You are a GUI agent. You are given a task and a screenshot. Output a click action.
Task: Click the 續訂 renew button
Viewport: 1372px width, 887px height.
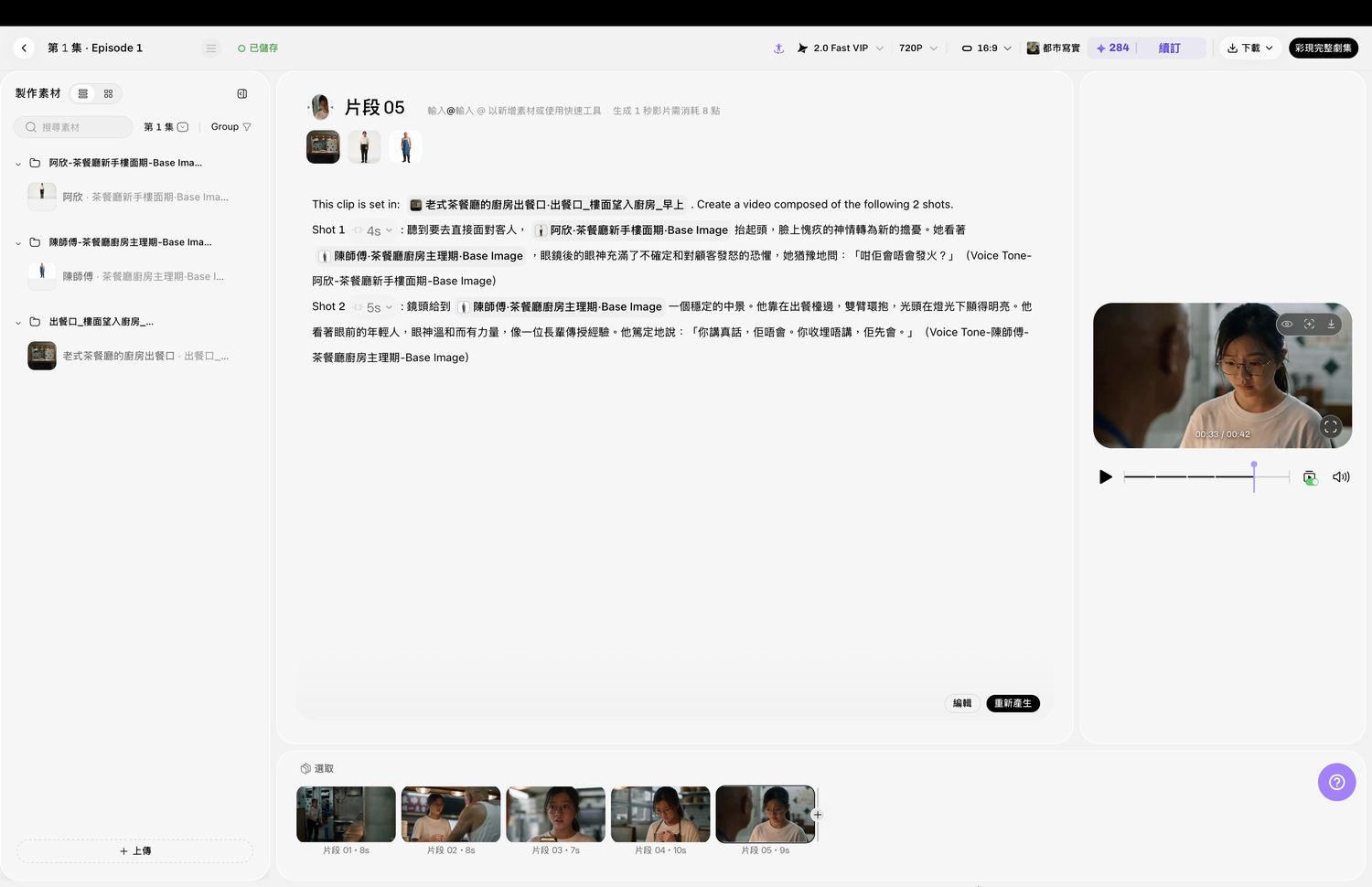point(1169,48)
